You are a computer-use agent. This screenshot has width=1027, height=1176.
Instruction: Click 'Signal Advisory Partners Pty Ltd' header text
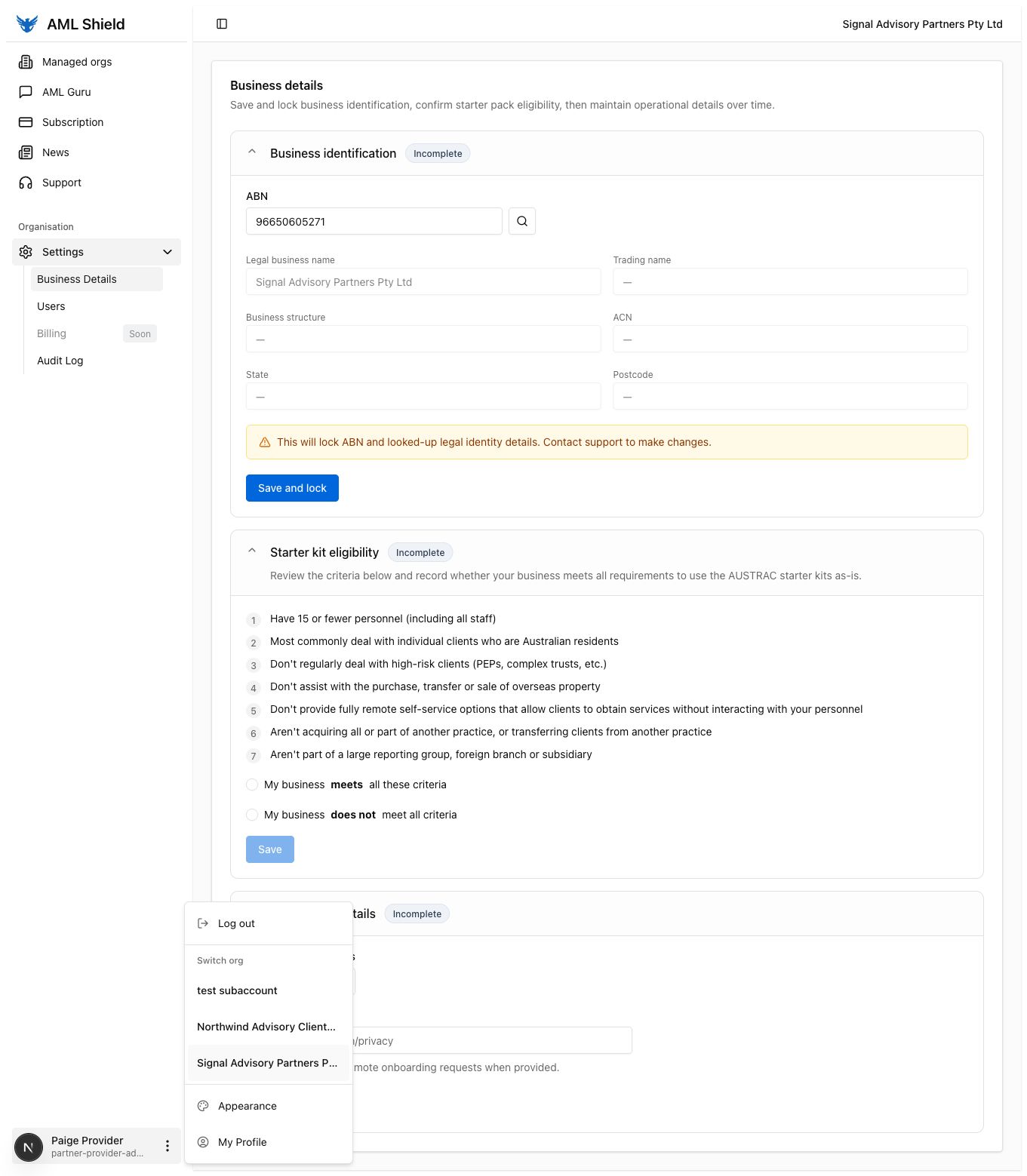point(922,24)
